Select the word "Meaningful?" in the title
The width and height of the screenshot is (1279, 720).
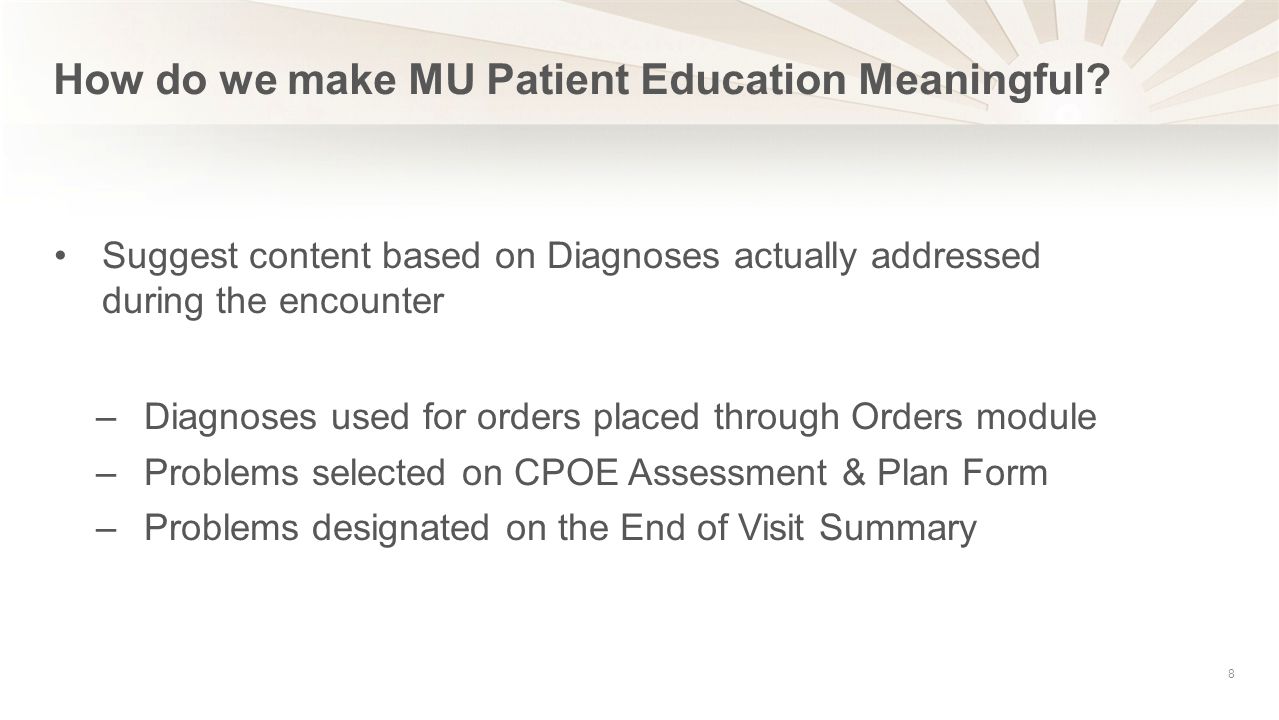point(977,80)
